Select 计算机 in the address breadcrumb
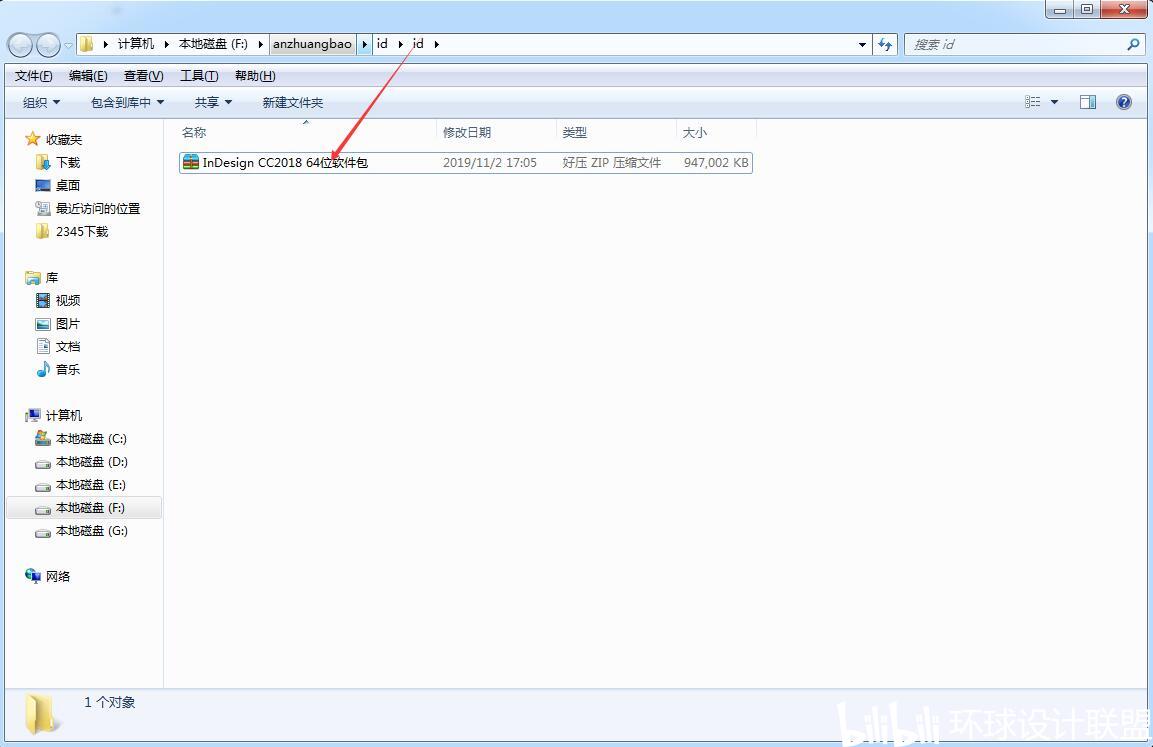This screenshot has width=1153, height=747. pos(136,44)
